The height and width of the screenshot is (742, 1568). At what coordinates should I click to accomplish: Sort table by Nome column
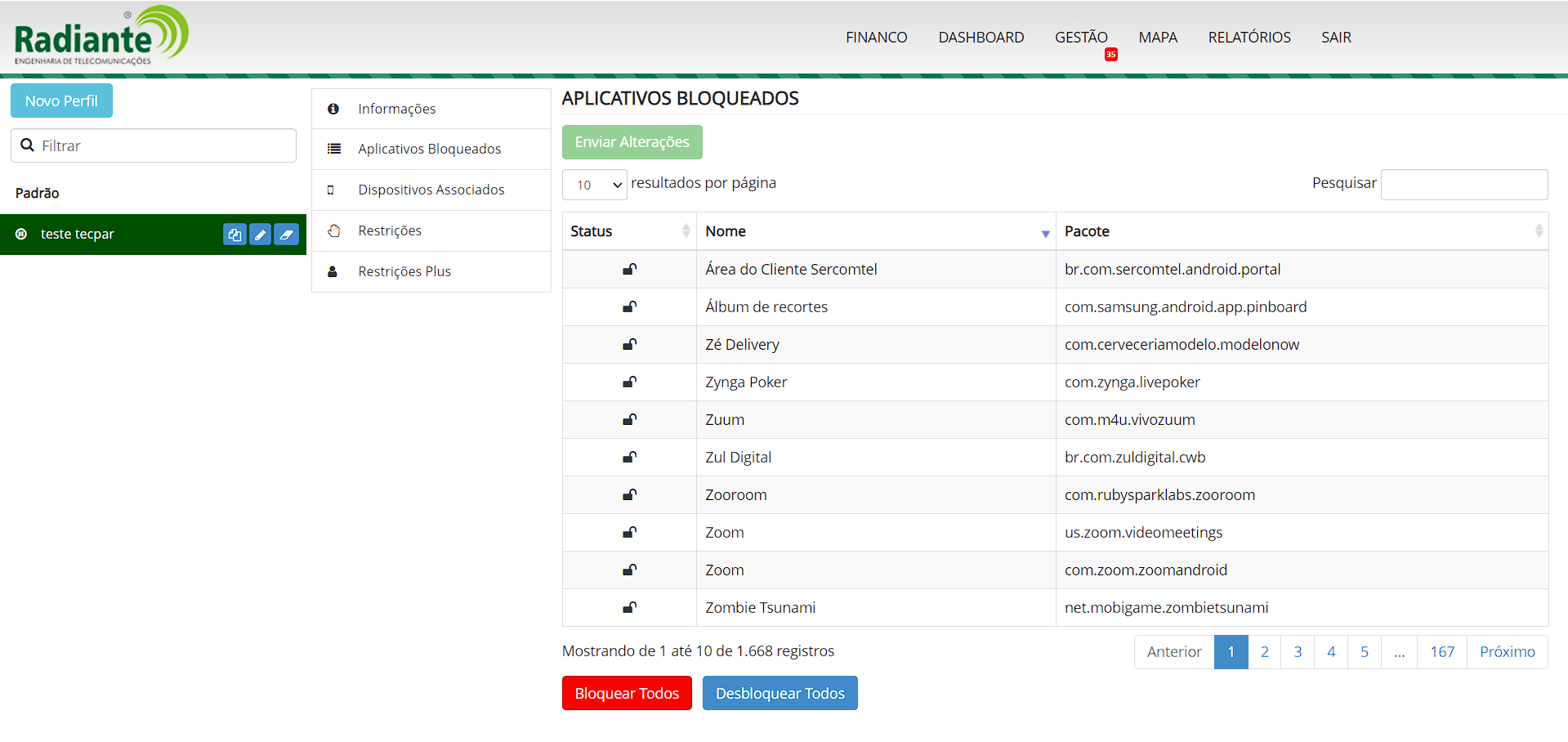pyautogui.click(x=875, y=231)
